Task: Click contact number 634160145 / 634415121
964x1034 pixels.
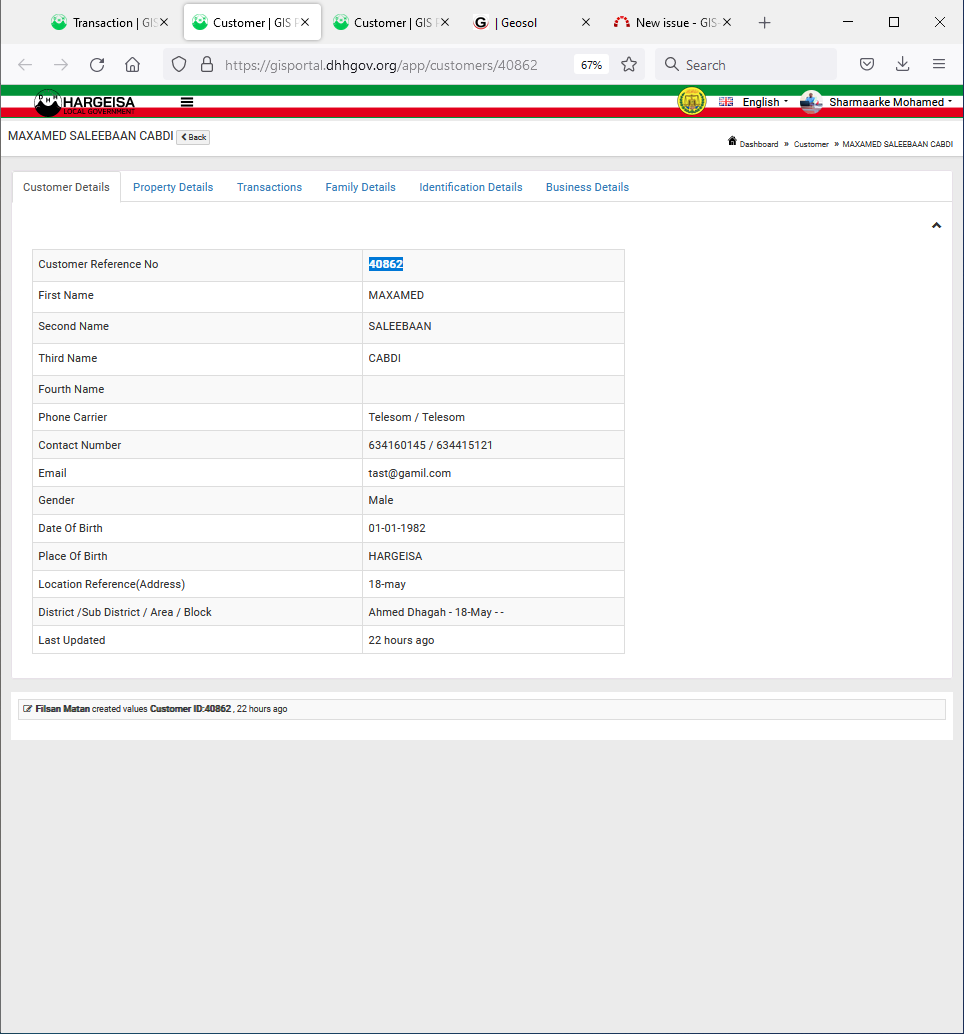Action: [x=430, y=445]
